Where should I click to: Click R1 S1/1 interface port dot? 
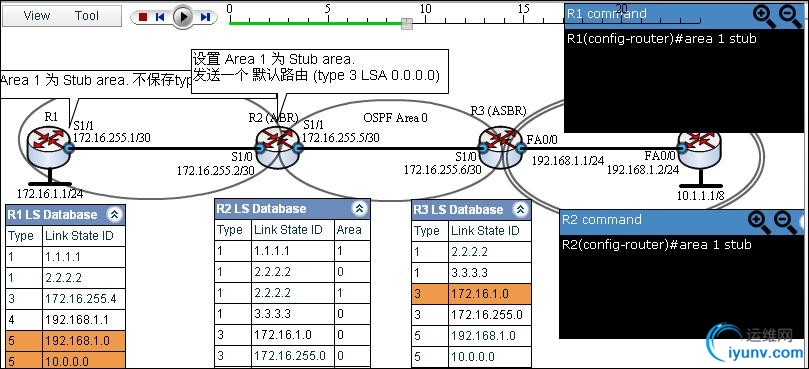click(x=70, y=149)
